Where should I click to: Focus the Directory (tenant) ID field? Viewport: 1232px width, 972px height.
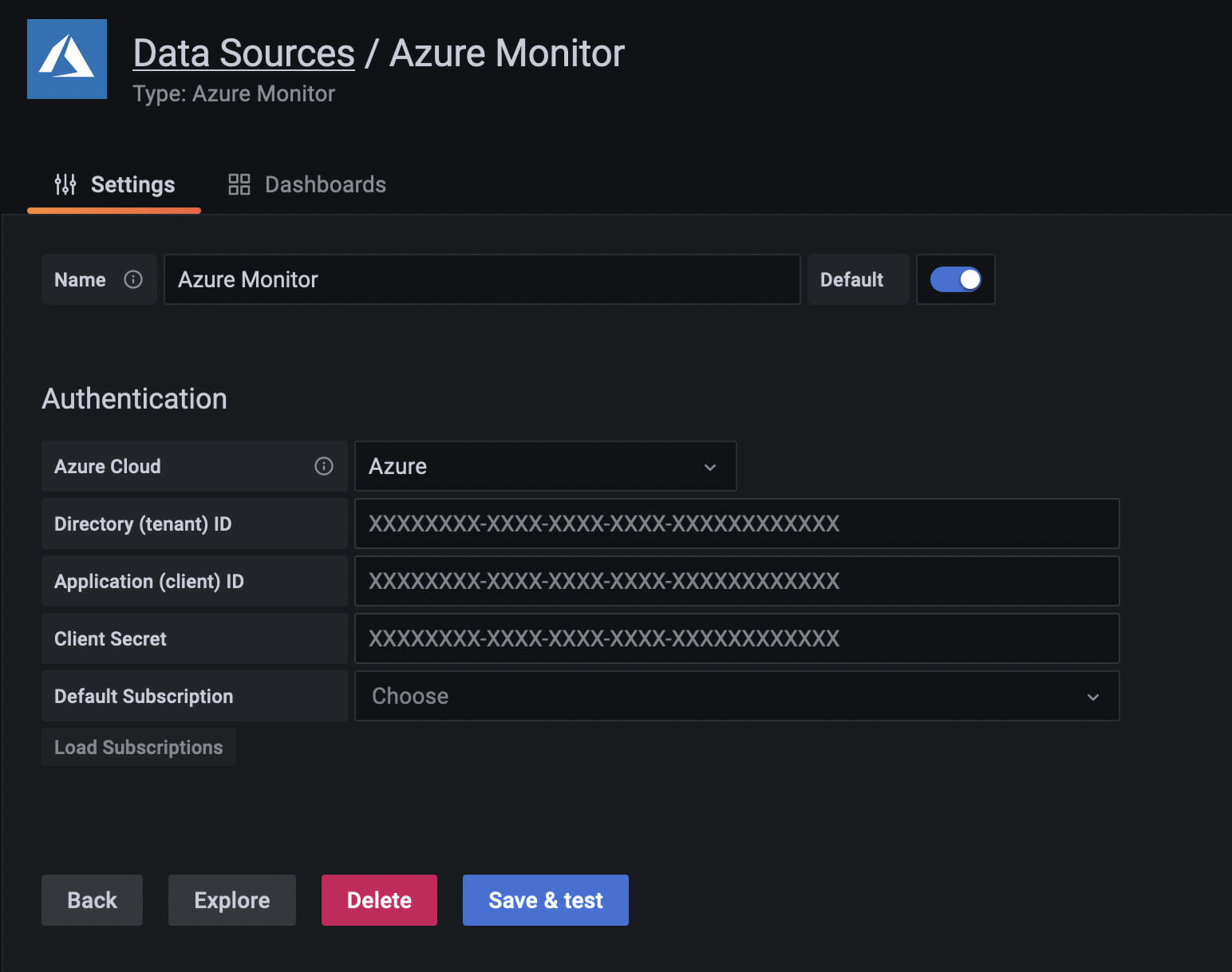tap(736, 524)
